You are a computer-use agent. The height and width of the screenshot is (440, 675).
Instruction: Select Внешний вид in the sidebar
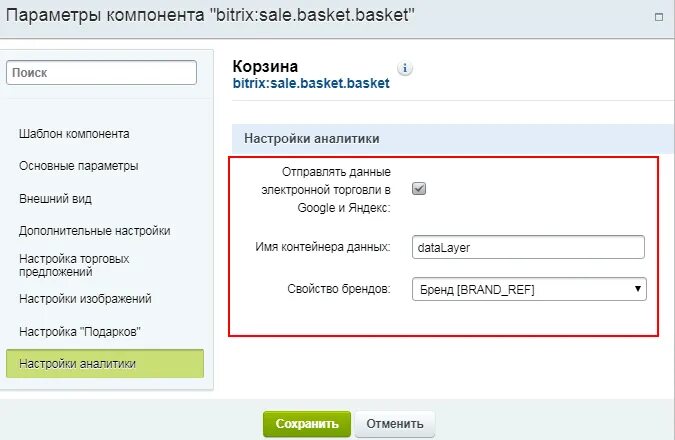(56, 198)
